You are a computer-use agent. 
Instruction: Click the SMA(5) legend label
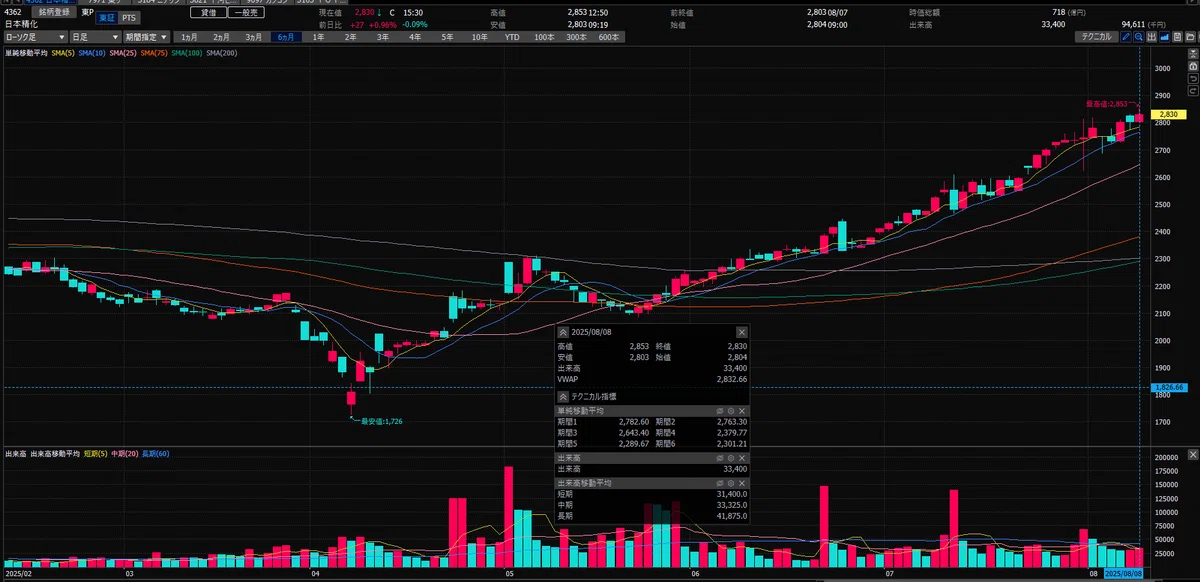tap(63, 53)
